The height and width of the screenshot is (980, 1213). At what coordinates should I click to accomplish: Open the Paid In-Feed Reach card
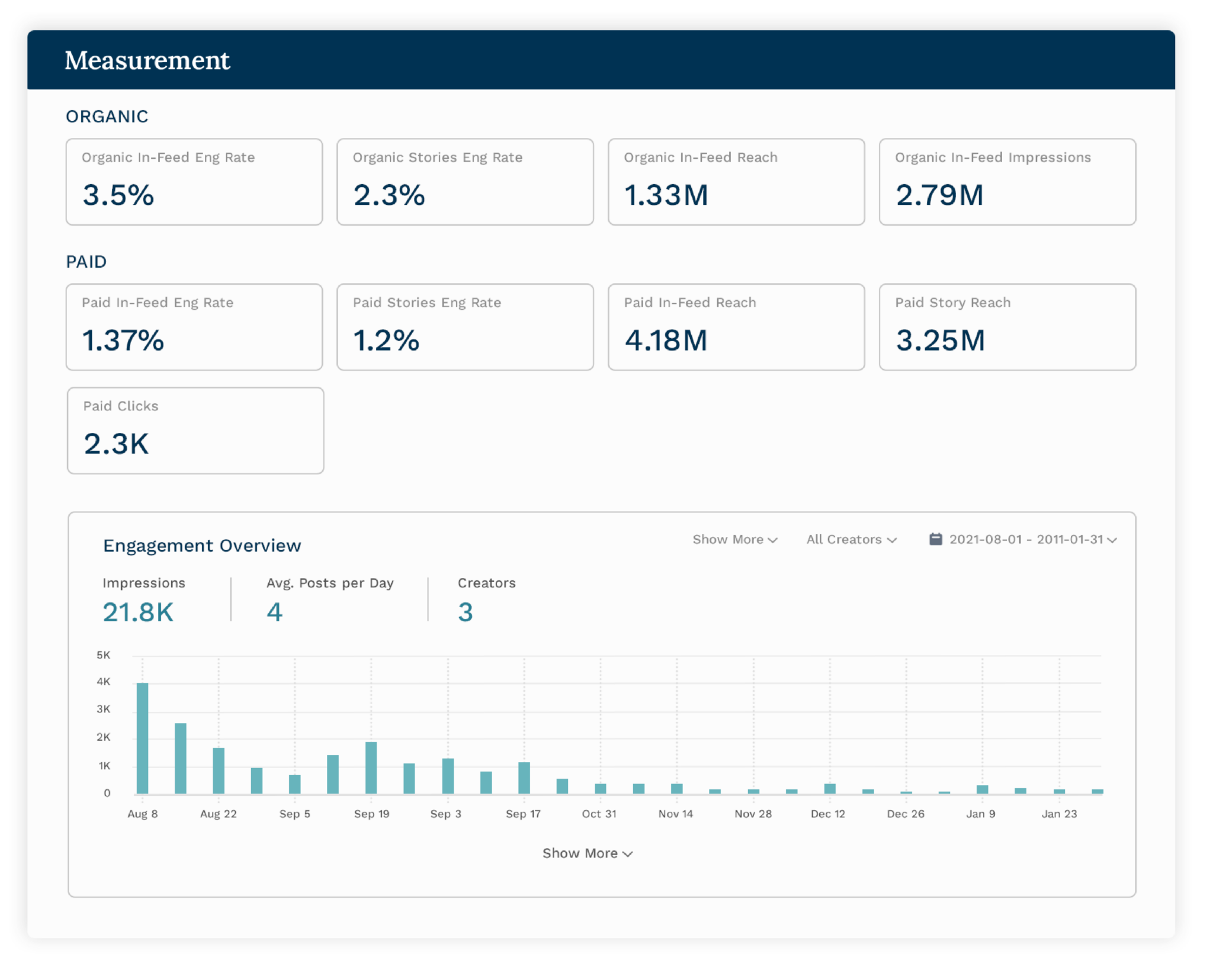[x=736, y=327]
